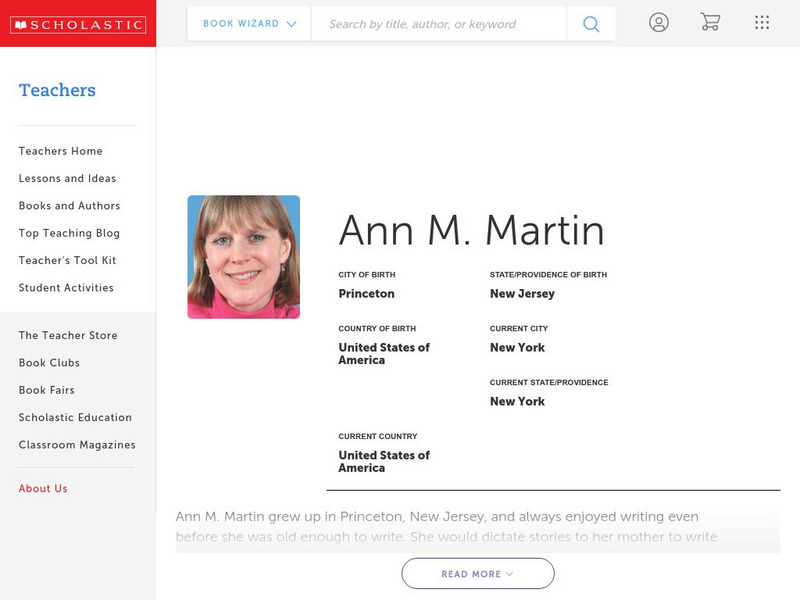Visit the Top Teaching Blog

[x=69, y=233]
